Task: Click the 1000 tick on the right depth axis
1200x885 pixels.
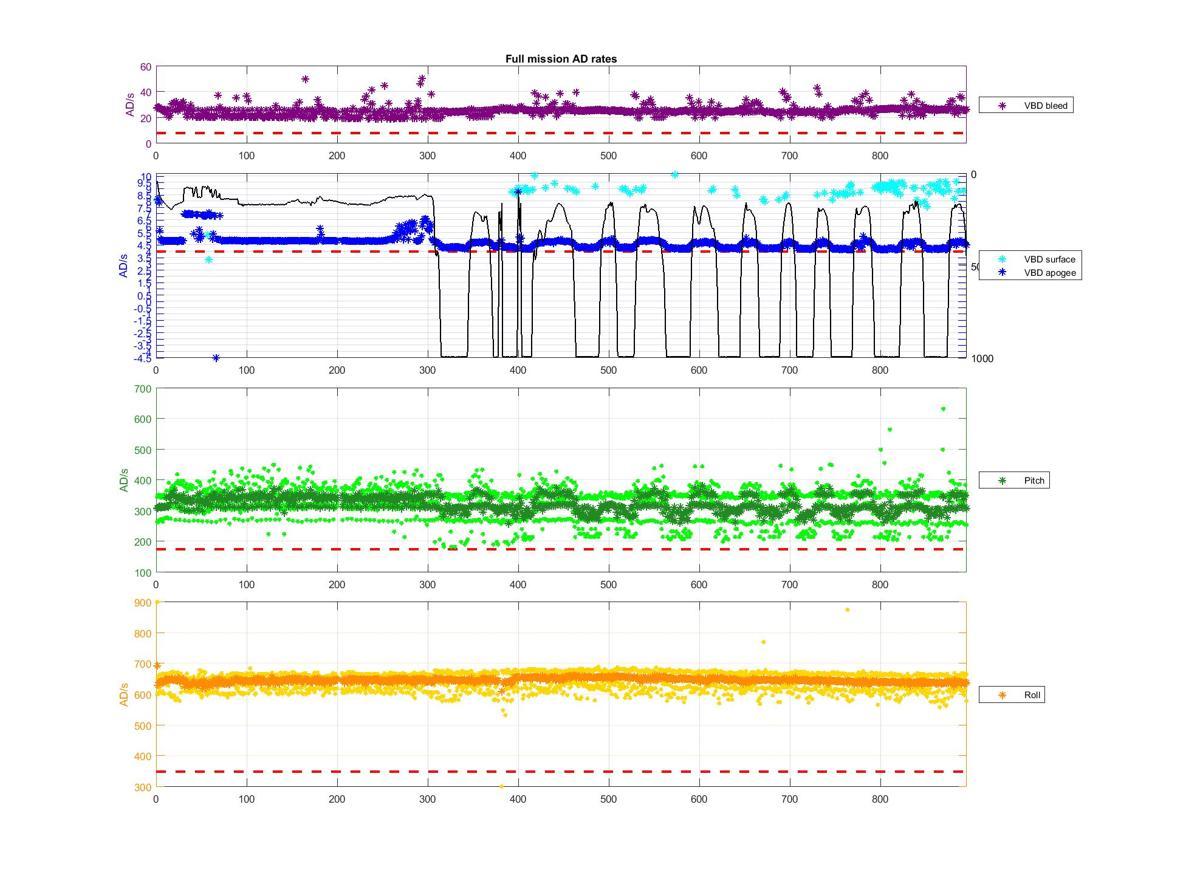Action: click(981, 358)
